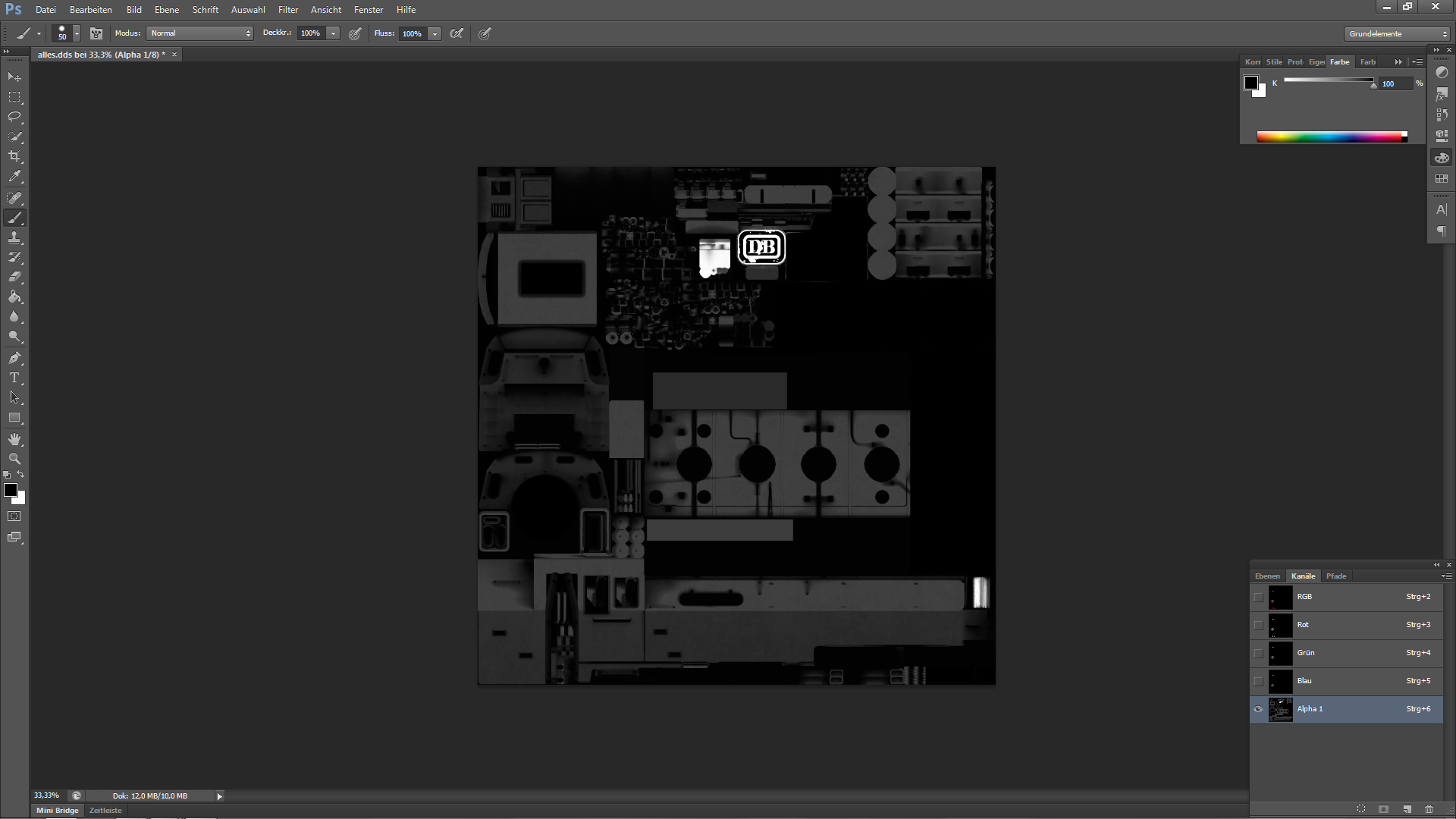Open the Filter menu
The image size is (1456, 819).
tap(287, 10)
